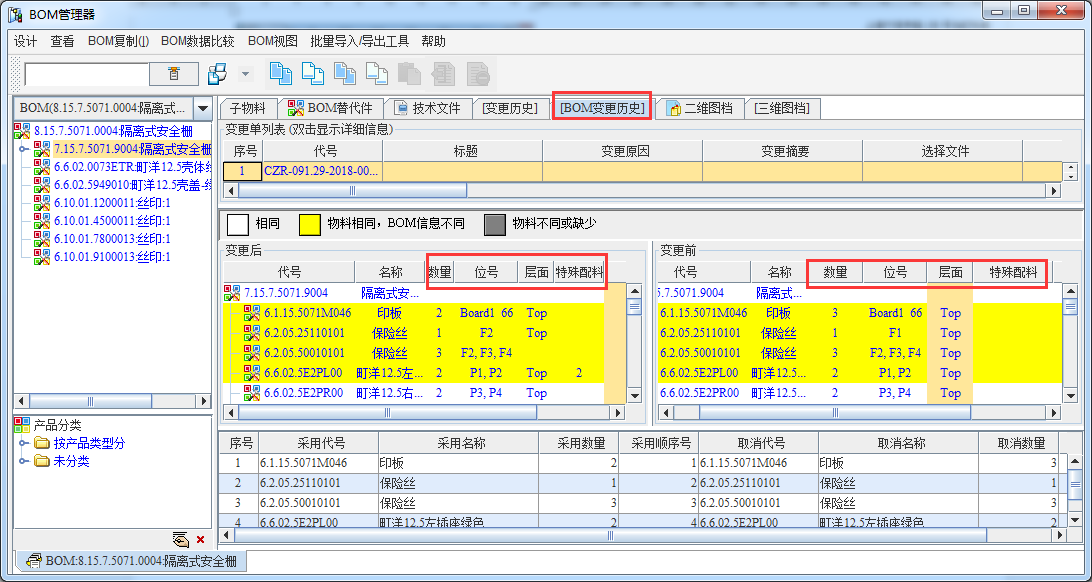The height and width of the screenshot is (582, 1092).
Task: Click into the toolbar search input field
Action: pyautogui.click(x=86, y=74)
